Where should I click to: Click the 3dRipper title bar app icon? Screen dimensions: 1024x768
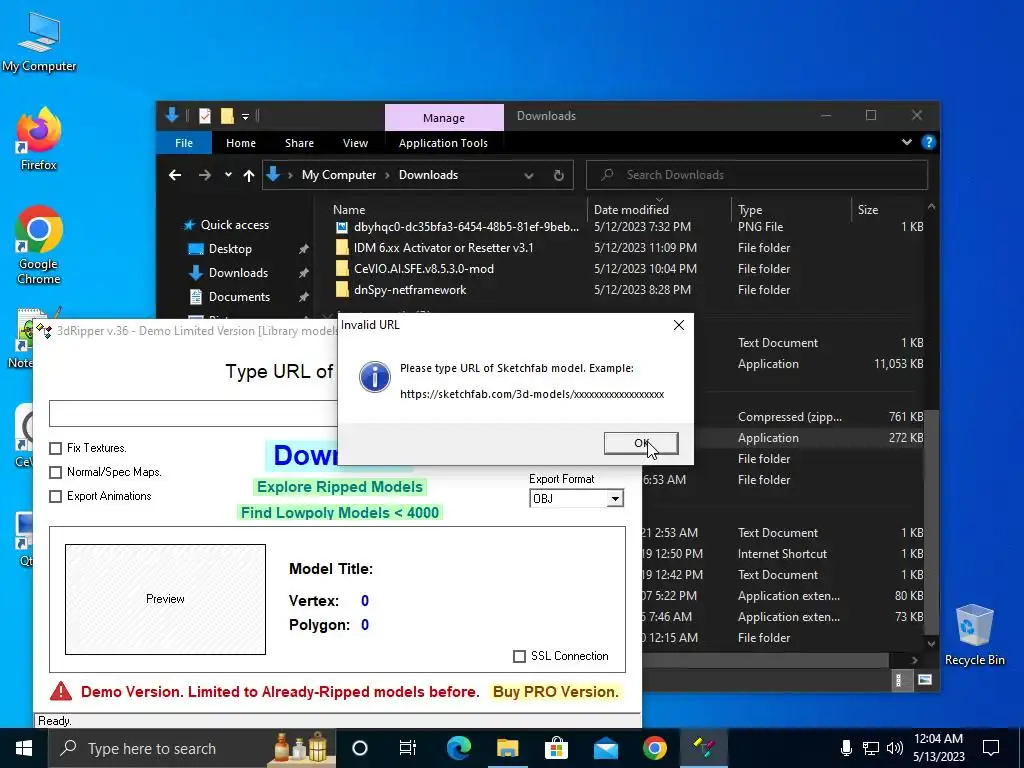click(44, 330)
